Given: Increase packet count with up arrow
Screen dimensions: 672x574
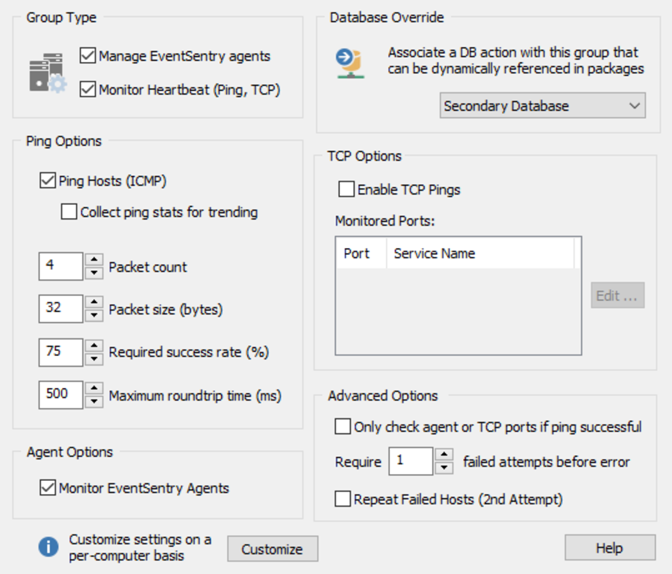Looking at the screenshot, I should [x=94, y=260].
